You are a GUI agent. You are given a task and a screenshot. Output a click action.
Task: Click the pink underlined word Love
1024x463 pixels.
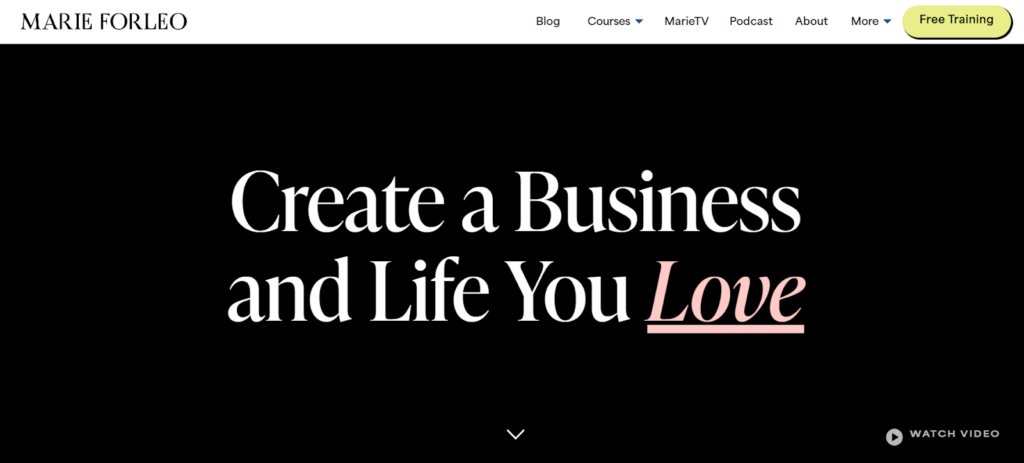click(x=725, y=291)
